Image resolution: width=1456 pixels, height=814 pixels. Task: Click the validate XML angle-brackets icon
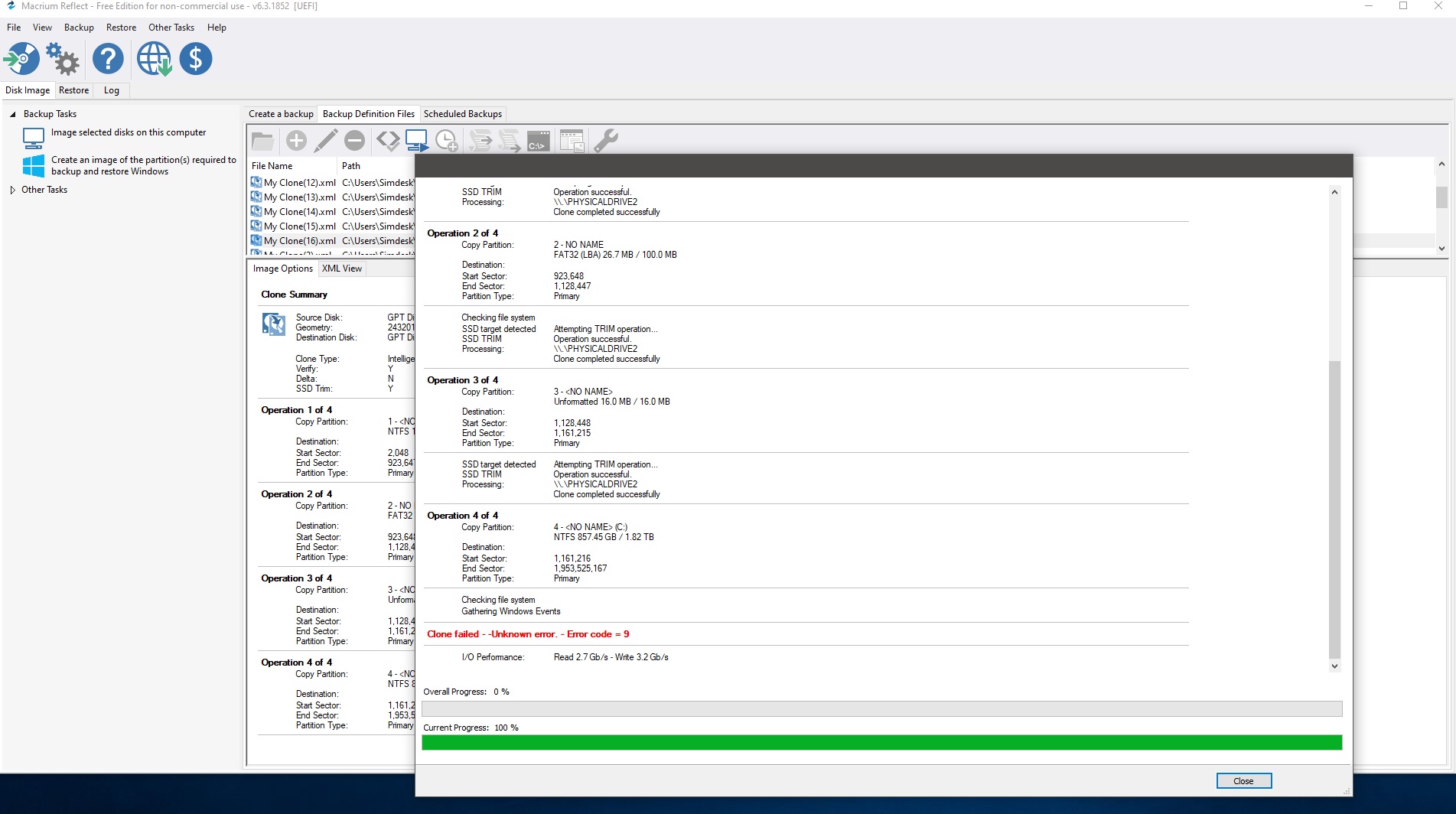tap(388, 141)
